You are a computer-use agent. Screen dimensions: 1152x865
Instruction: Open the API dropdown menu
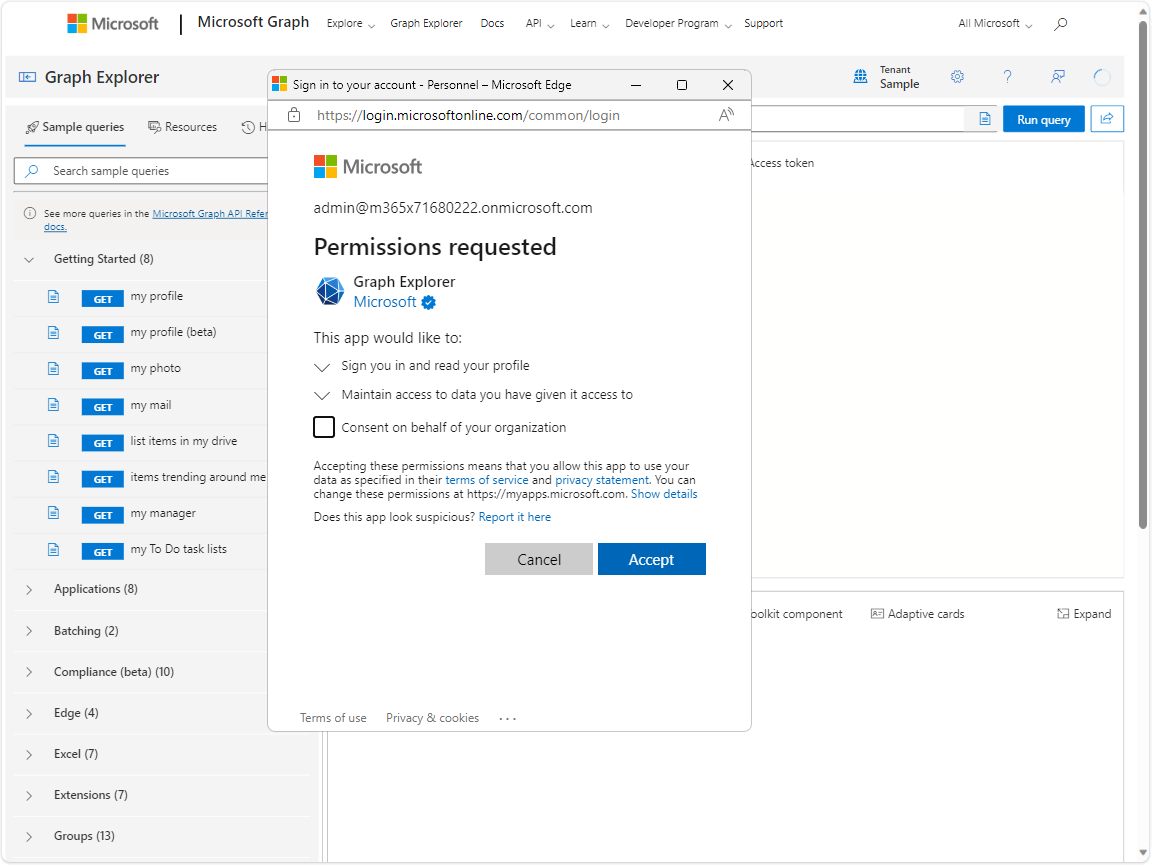(540, 24)
